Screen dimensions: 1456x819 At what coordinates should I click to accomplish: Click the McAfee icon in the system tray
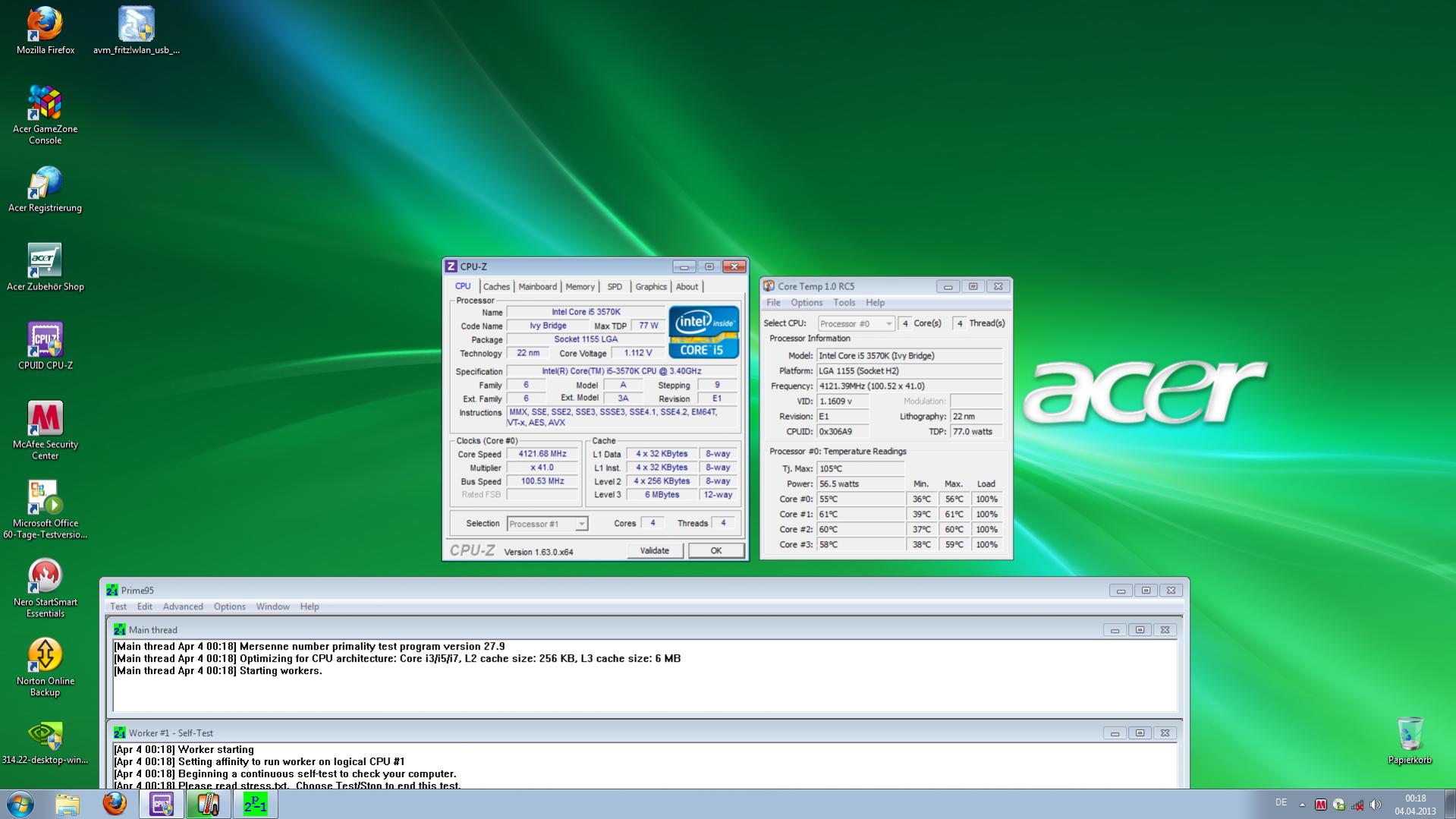coord(1321,805)
